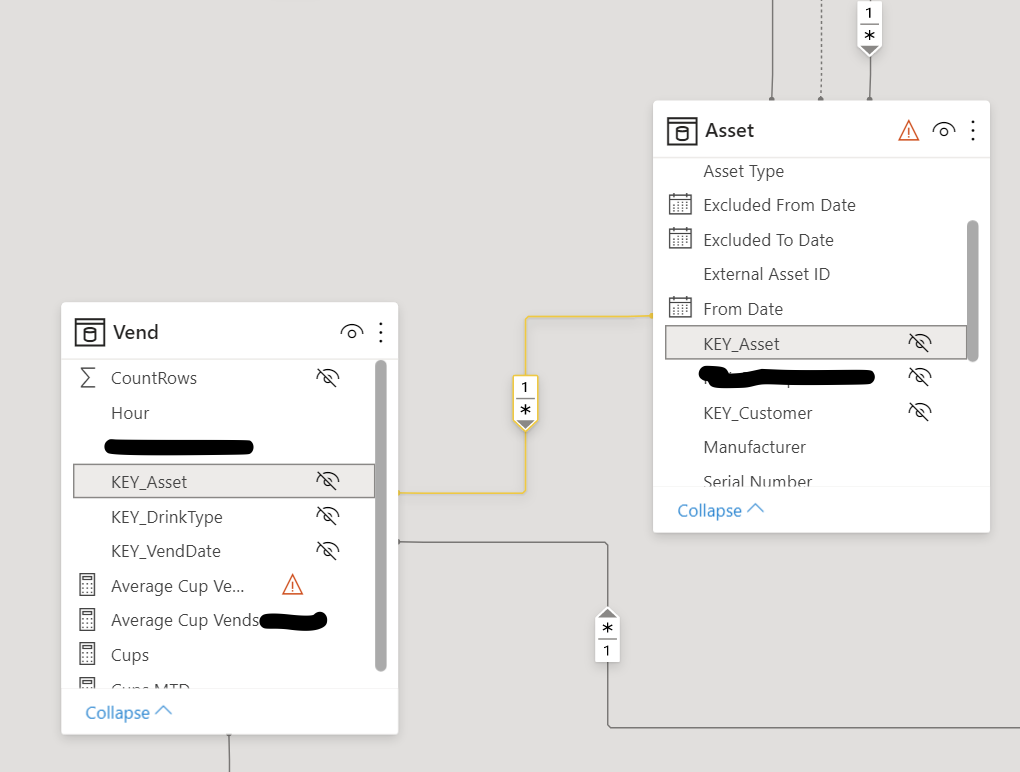The image size is (1020, 772).
Task: Unhide the CountRows field
Action: pos(328,377)
